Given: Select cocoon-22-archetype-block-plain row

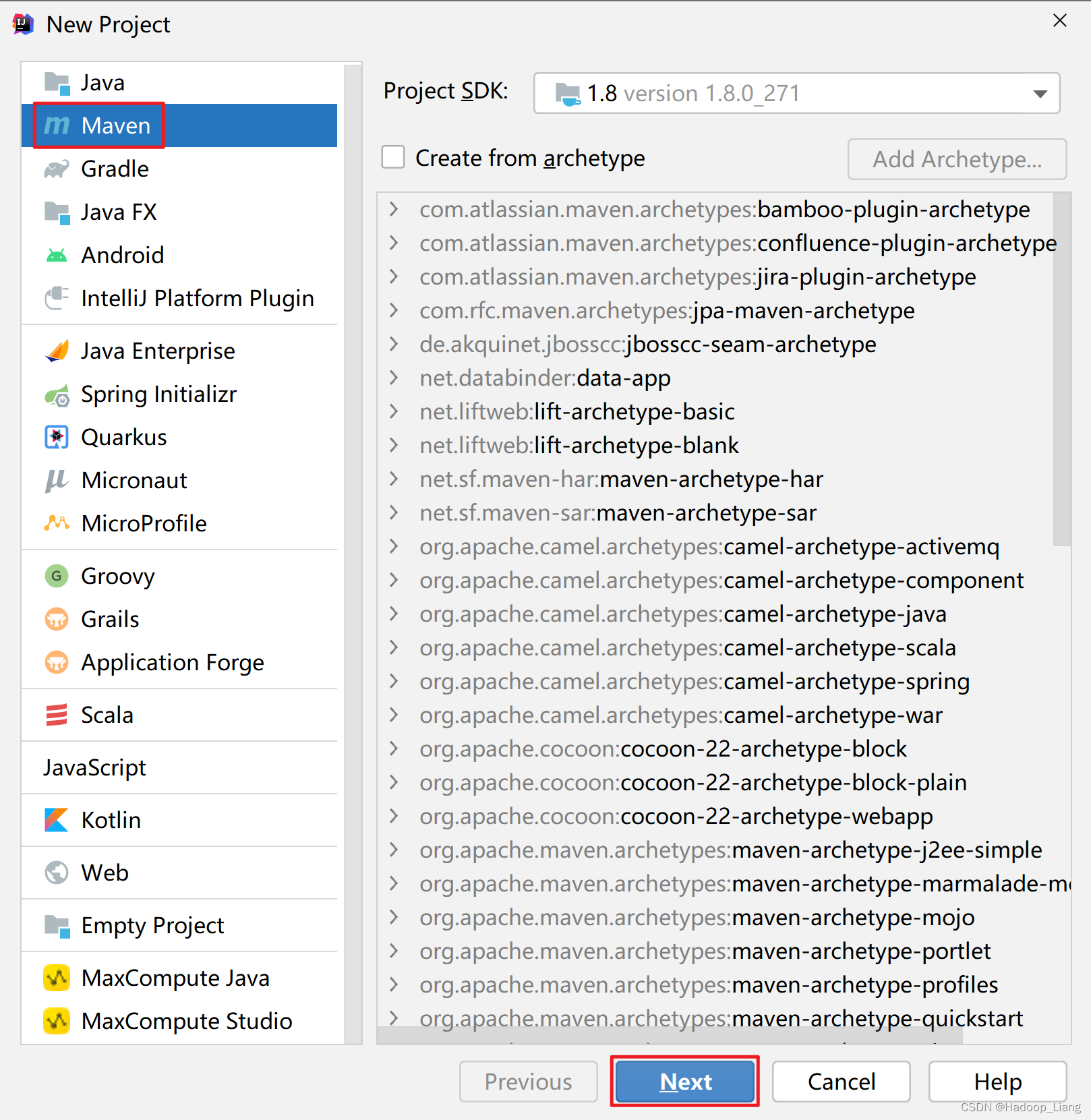Looking at the screenshot, I should 724,782.
